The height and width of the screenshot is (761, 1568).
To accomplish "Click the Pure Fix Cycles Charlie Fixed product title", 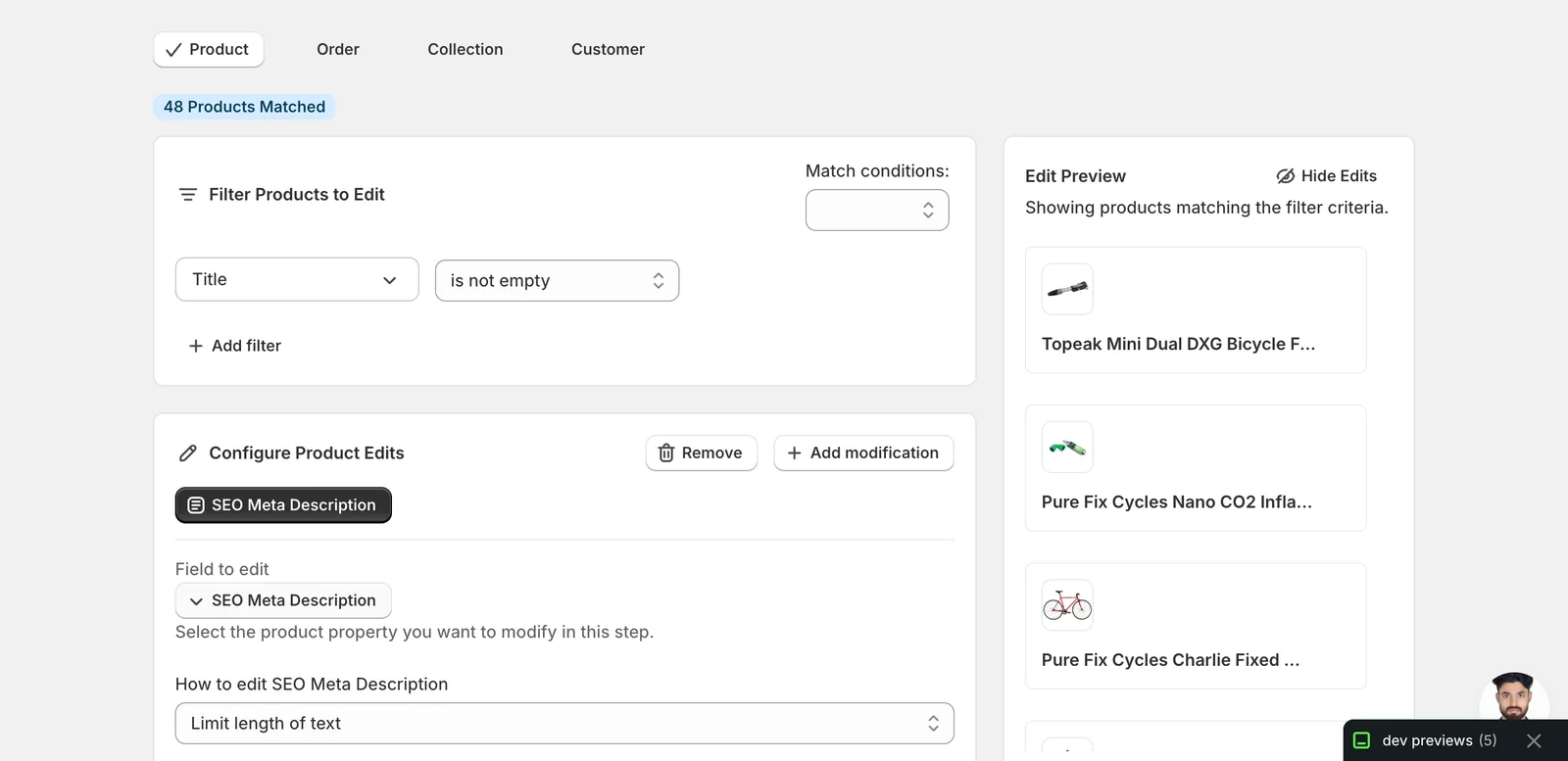I will [1170, 660].
